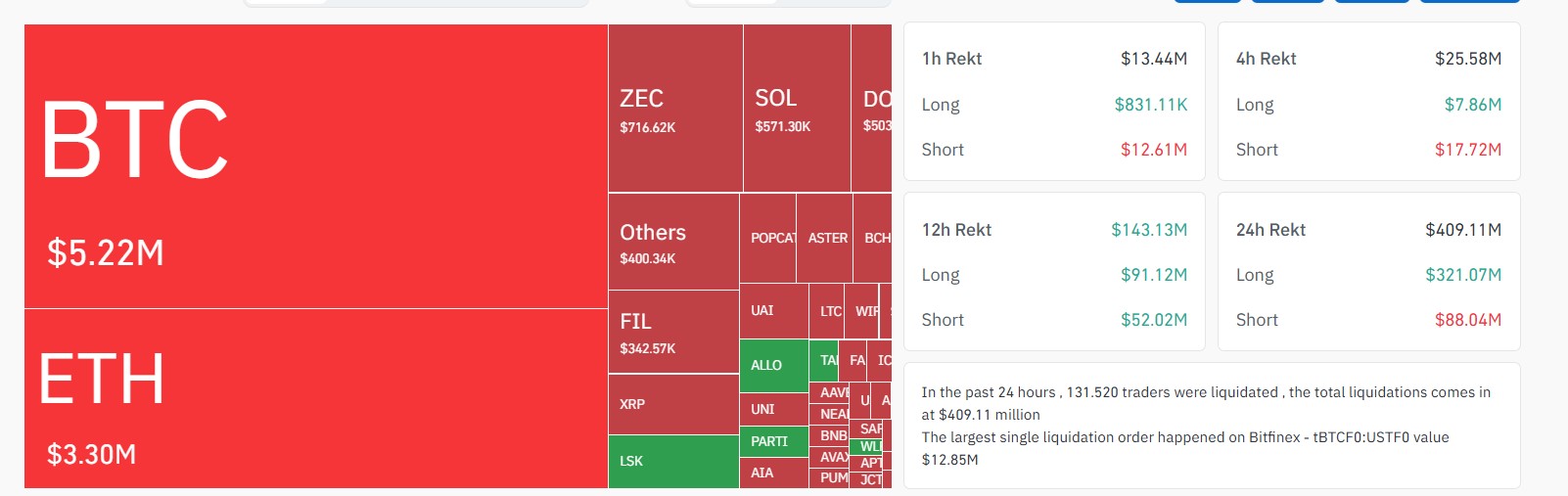Click the 12h Rekt card
Screen dimensions: 1568x496
pos(1054,272)
